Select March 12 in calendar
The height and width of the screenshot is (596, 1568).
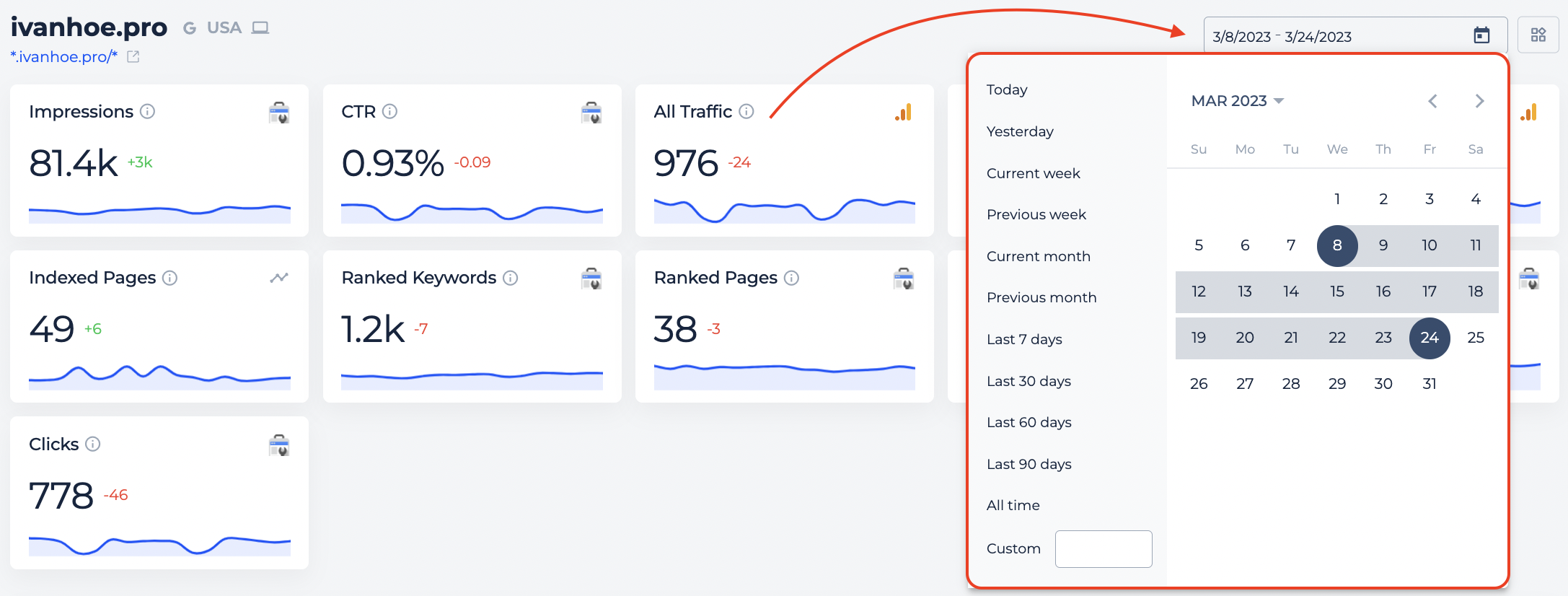tap(1199, 292)
